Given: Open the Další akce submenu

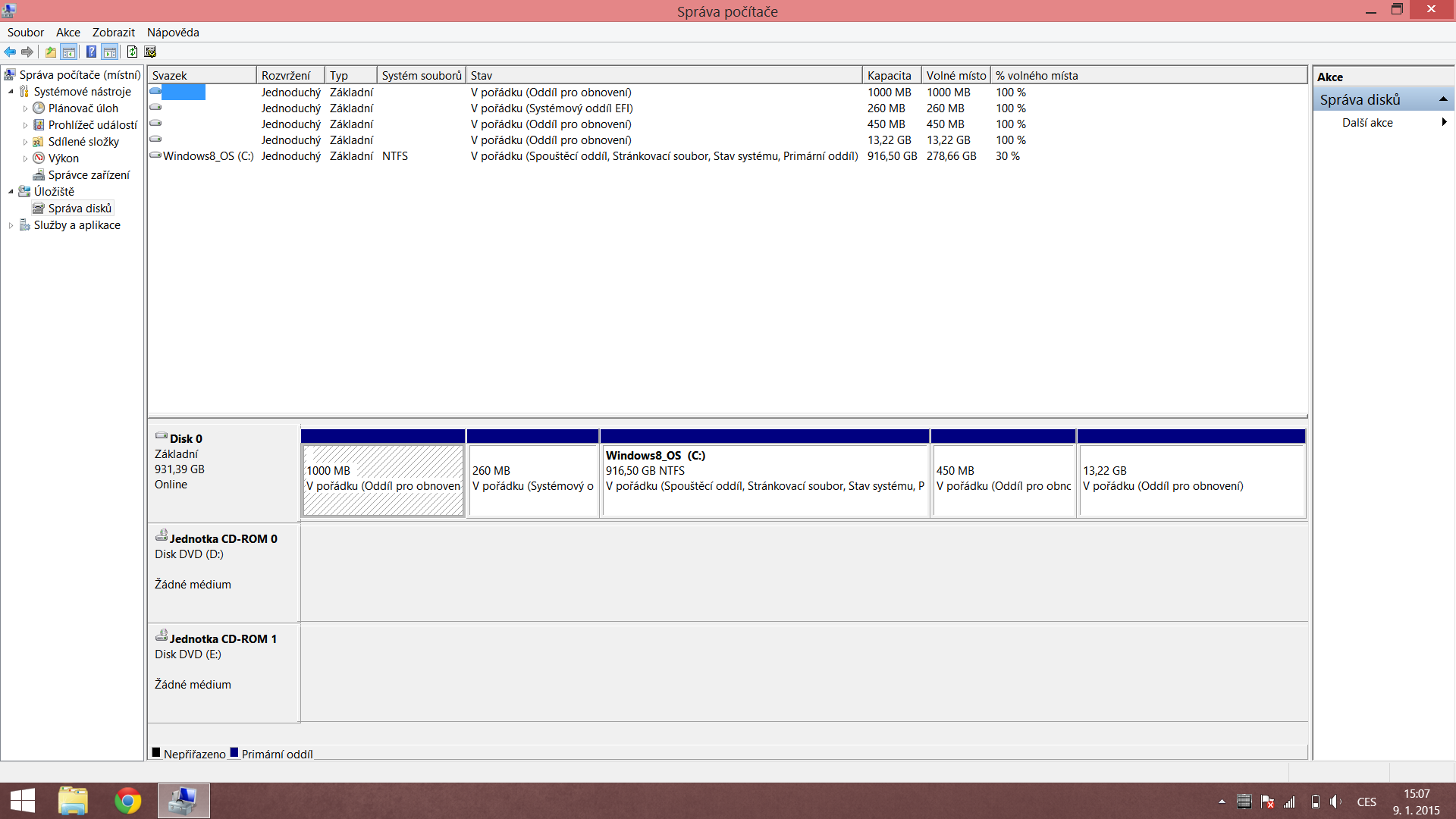Looking at the screenshot, I should click(1367, 123).
